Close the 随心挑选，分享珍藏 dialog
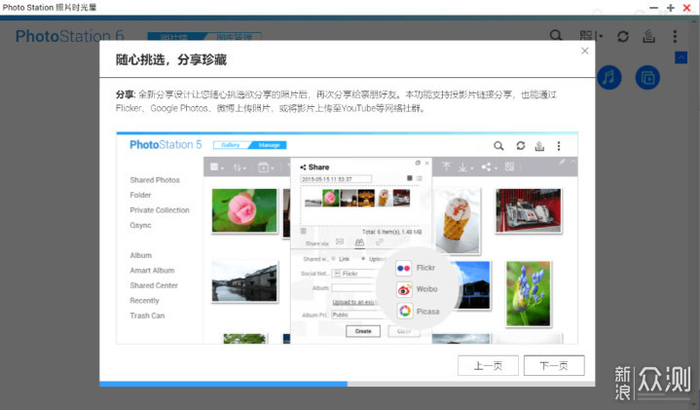 coord(584,51)
